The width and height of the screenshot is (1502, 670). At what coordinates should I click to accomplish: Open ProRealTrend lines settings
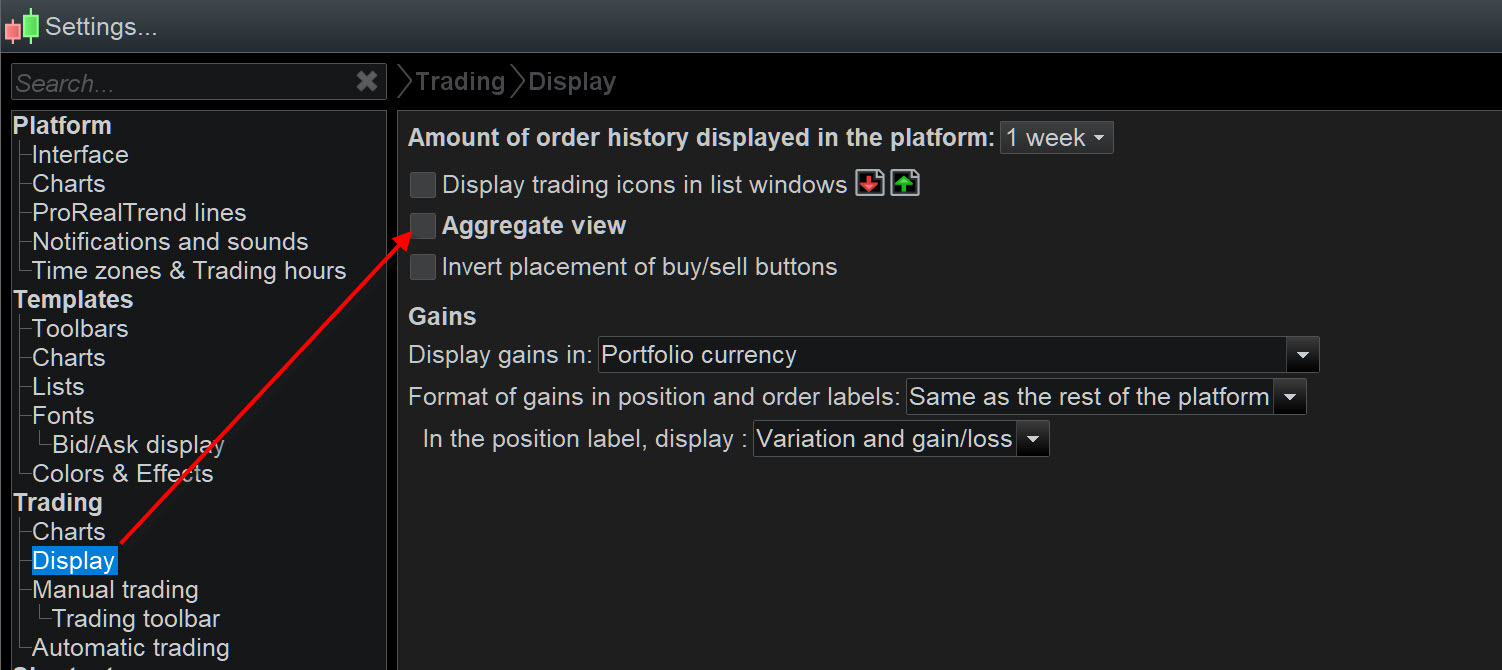[x=139, y=213]
